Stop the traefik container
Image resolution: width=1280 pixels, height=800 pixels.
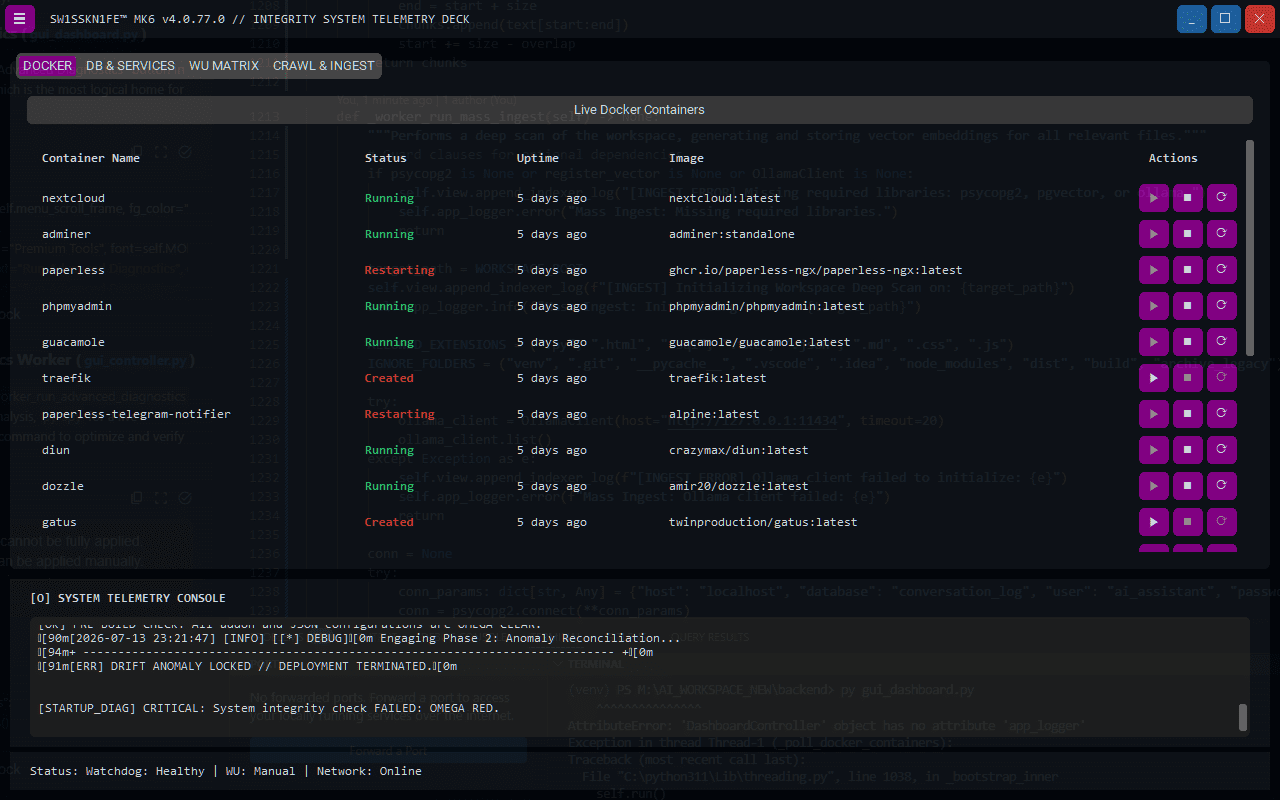tap(1187, 378)
